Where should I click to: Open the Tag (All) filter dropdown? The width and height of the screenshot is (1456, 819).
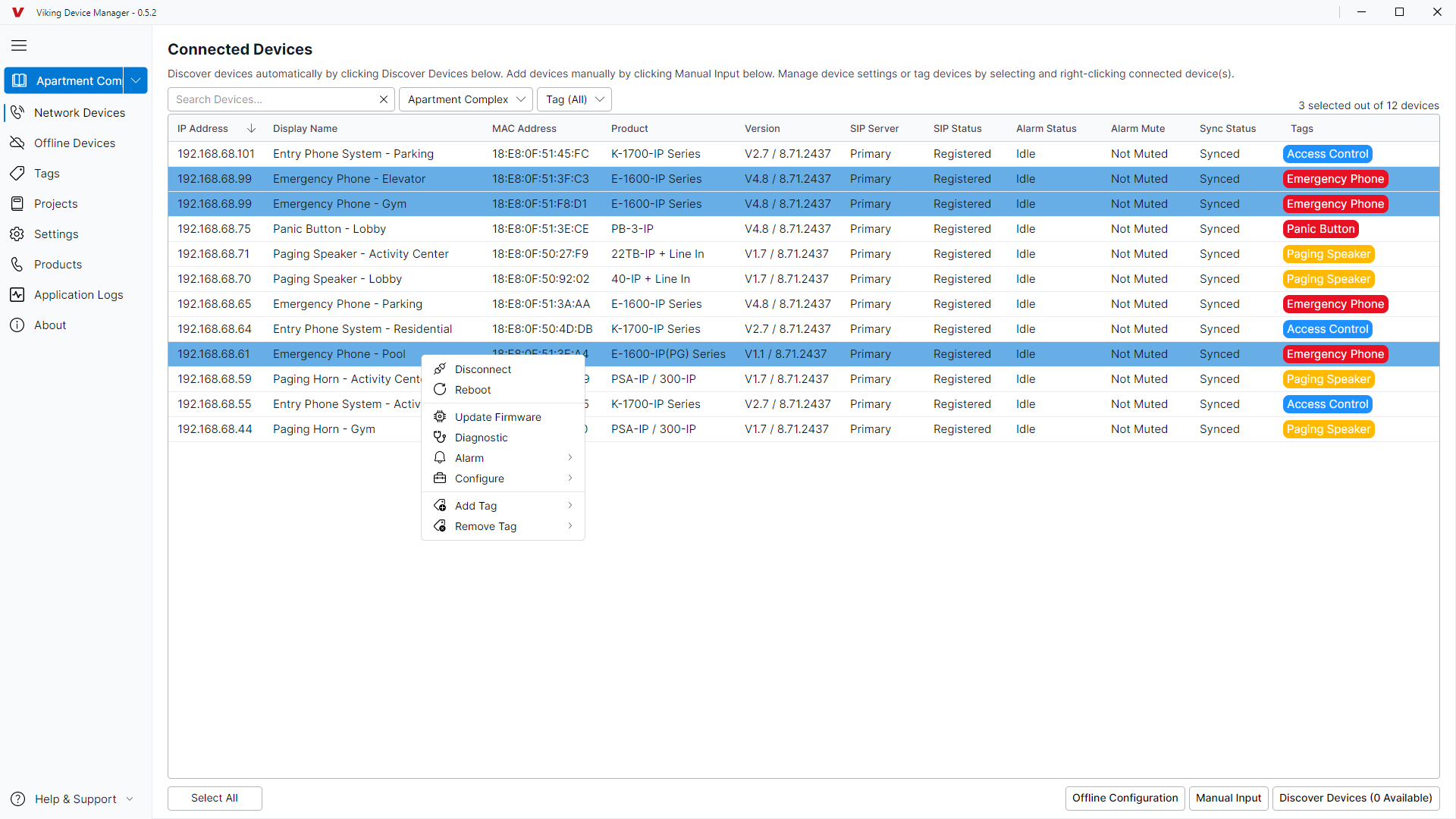pos(574,99)
